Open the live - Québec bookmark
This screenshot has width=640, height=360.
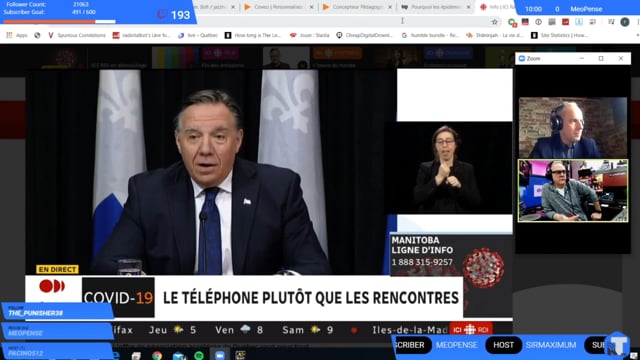[198, 36]
